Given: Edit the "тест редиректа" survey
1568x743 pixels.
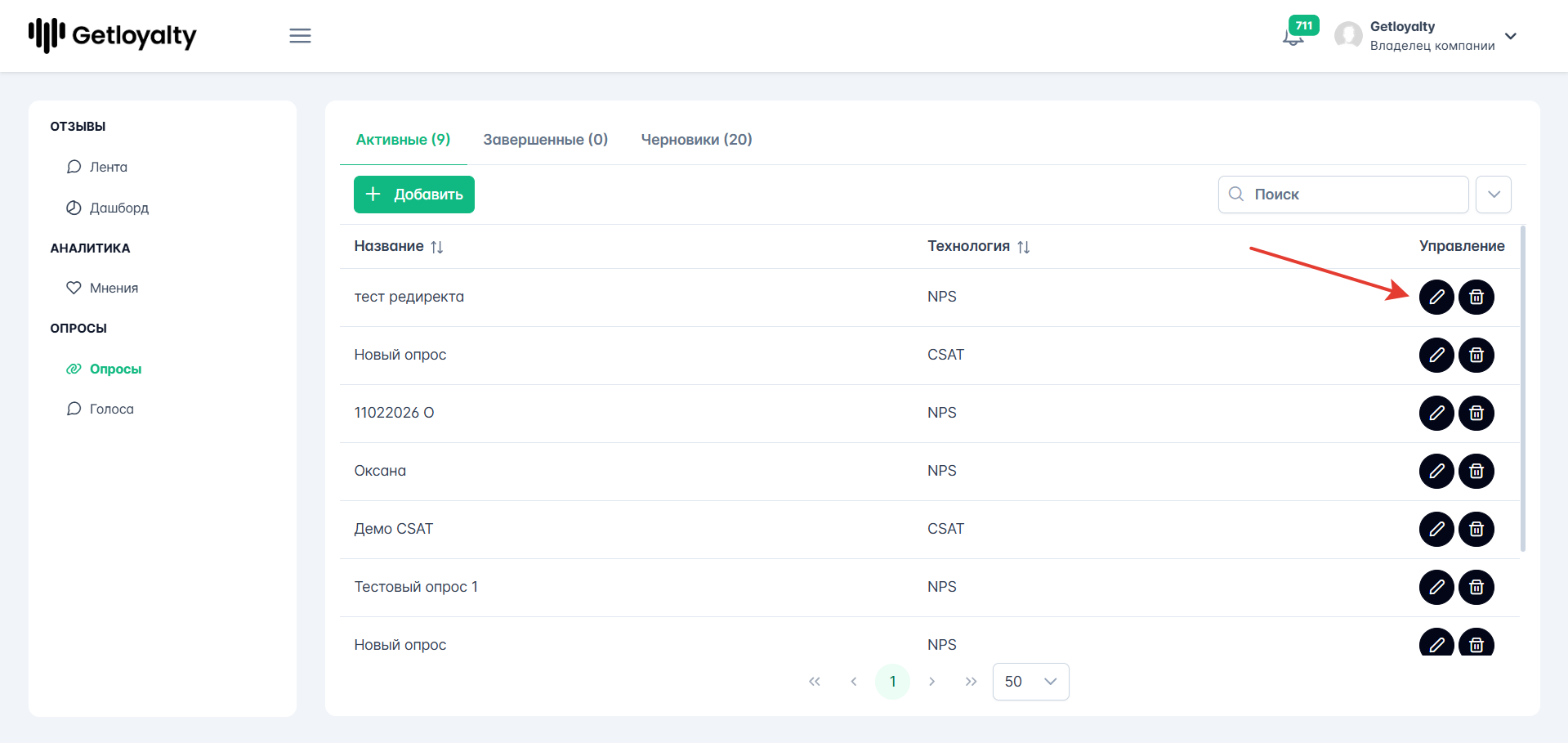Looking at the screenshot, I should 1436,297.
